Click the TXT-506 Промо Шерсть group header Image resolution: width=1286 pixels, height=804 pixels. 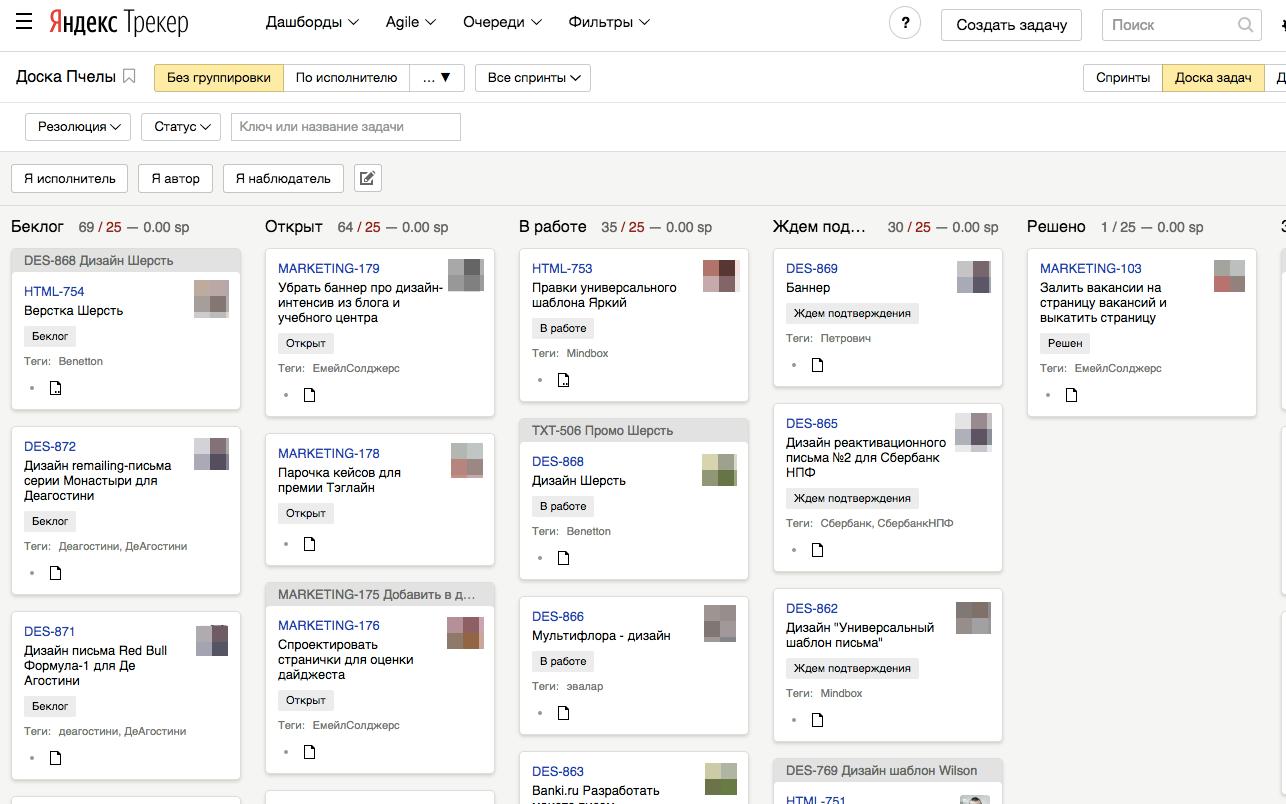click(634, 430)
